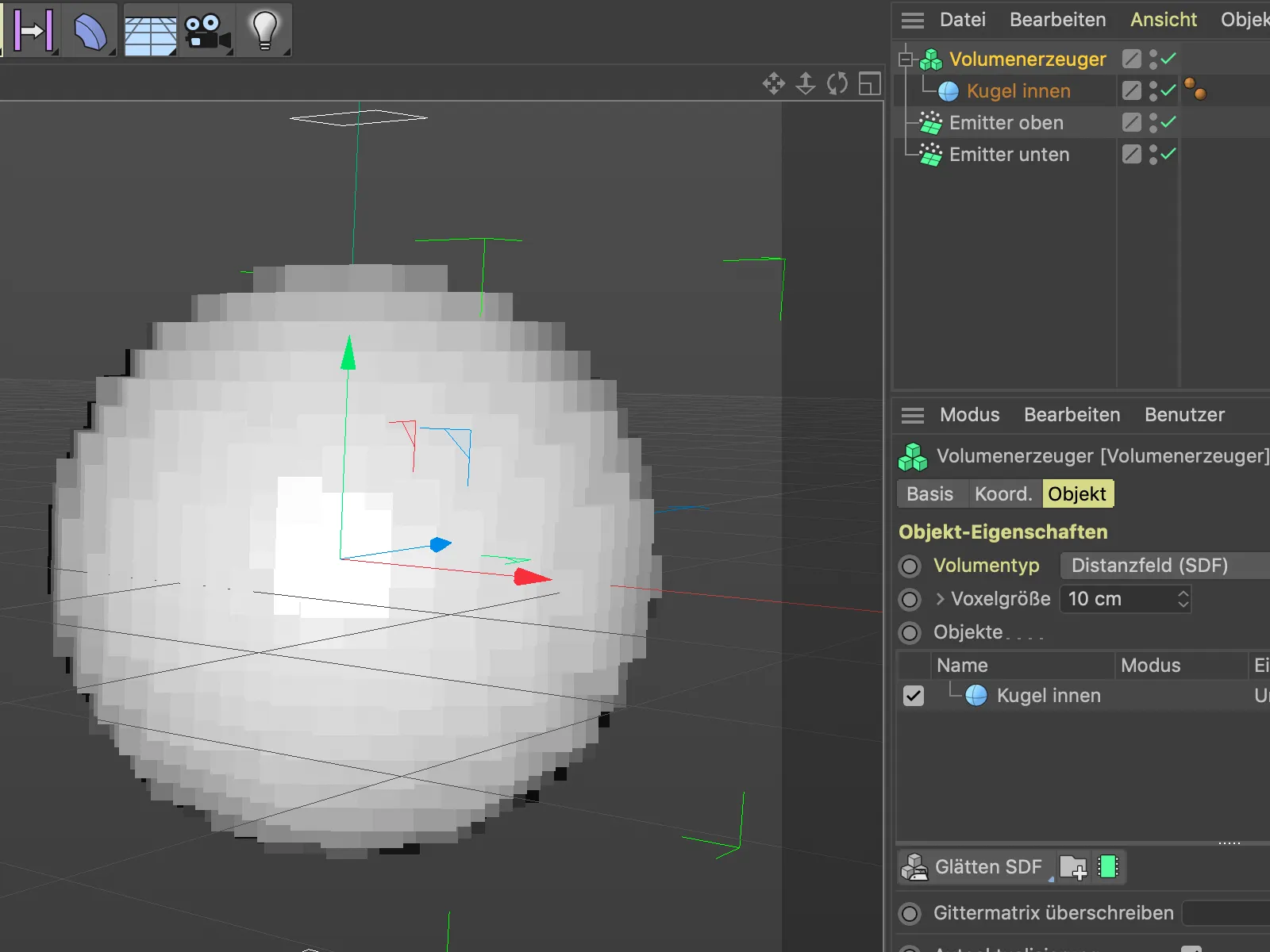Screen dimensions: 1270x952
Task: Switch to the Koord. tab
Action: click(x=1003, y=493)
